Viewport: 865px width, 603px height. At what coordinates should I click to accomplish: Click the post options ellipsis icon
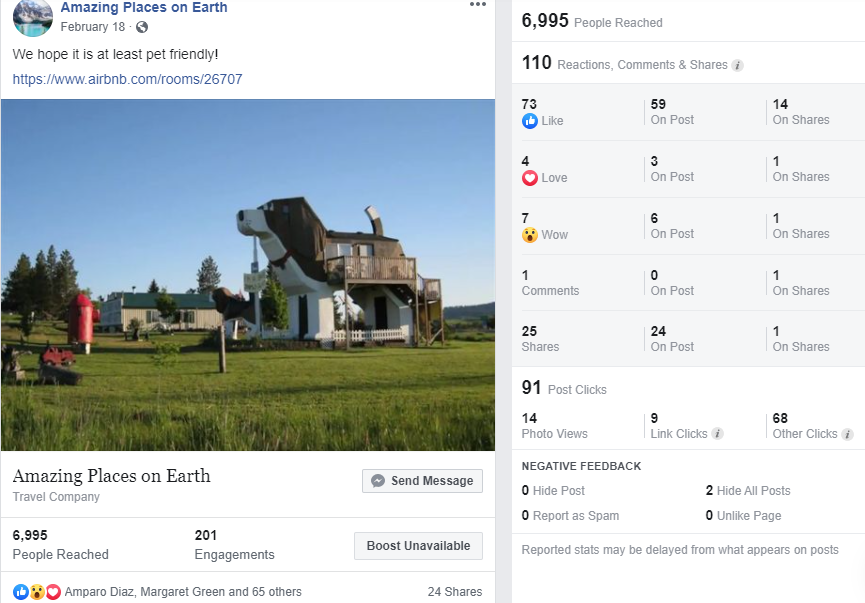click(478, 7)
